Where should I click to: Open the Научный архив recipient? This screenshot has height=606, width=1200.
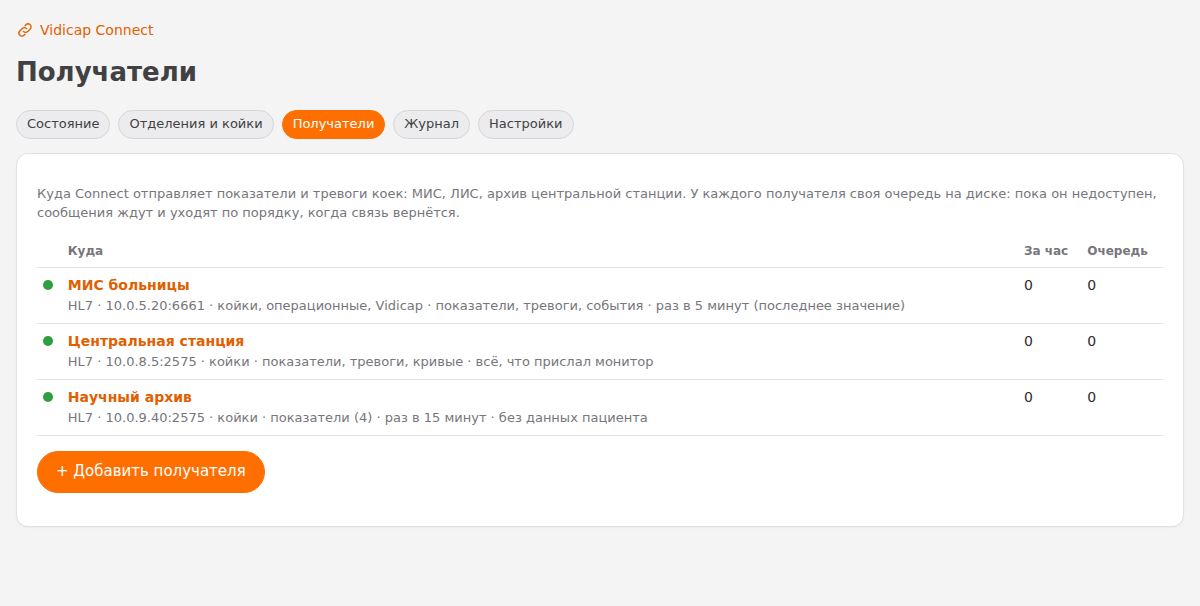(x=129, y=397)
